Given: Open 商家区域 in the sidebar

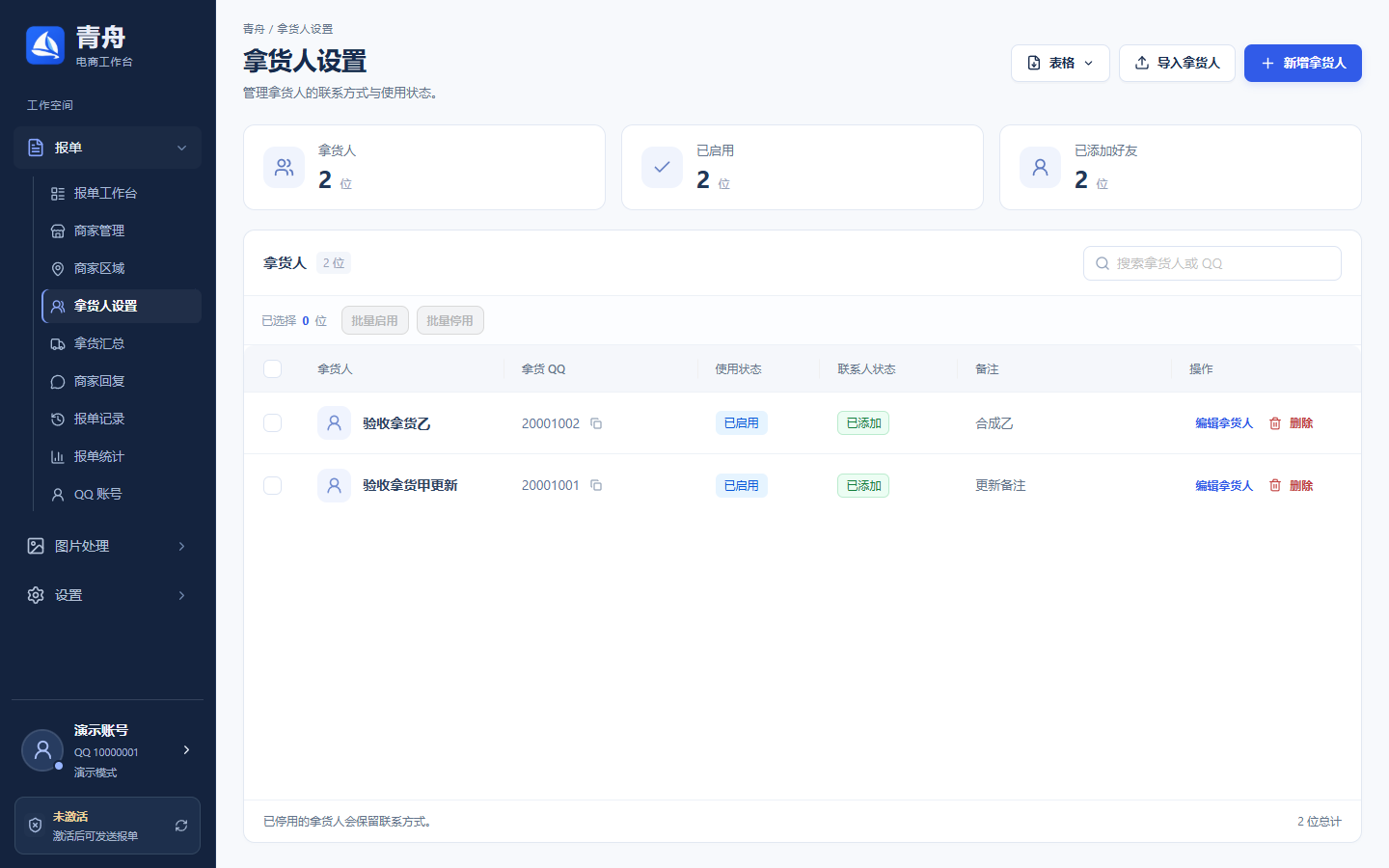Looking at the screenshot, I should click(x=122, y=268).
